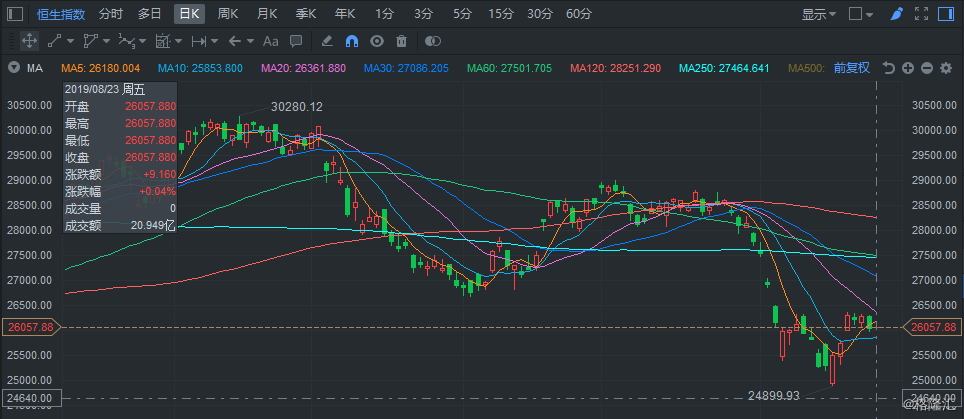Click the MA120: 28251.290 value
The image size is (964, 419).
click(615, 68)
